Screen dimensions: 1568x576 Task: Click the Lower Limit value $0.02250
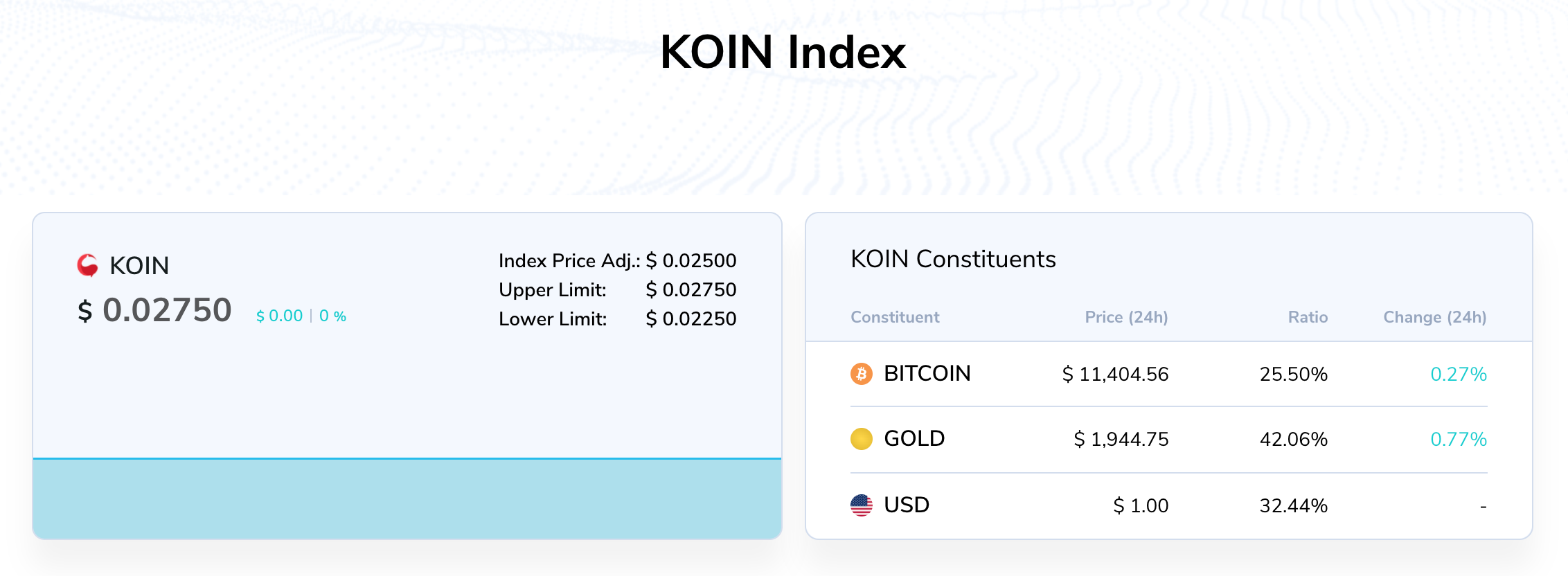[691, 319]
